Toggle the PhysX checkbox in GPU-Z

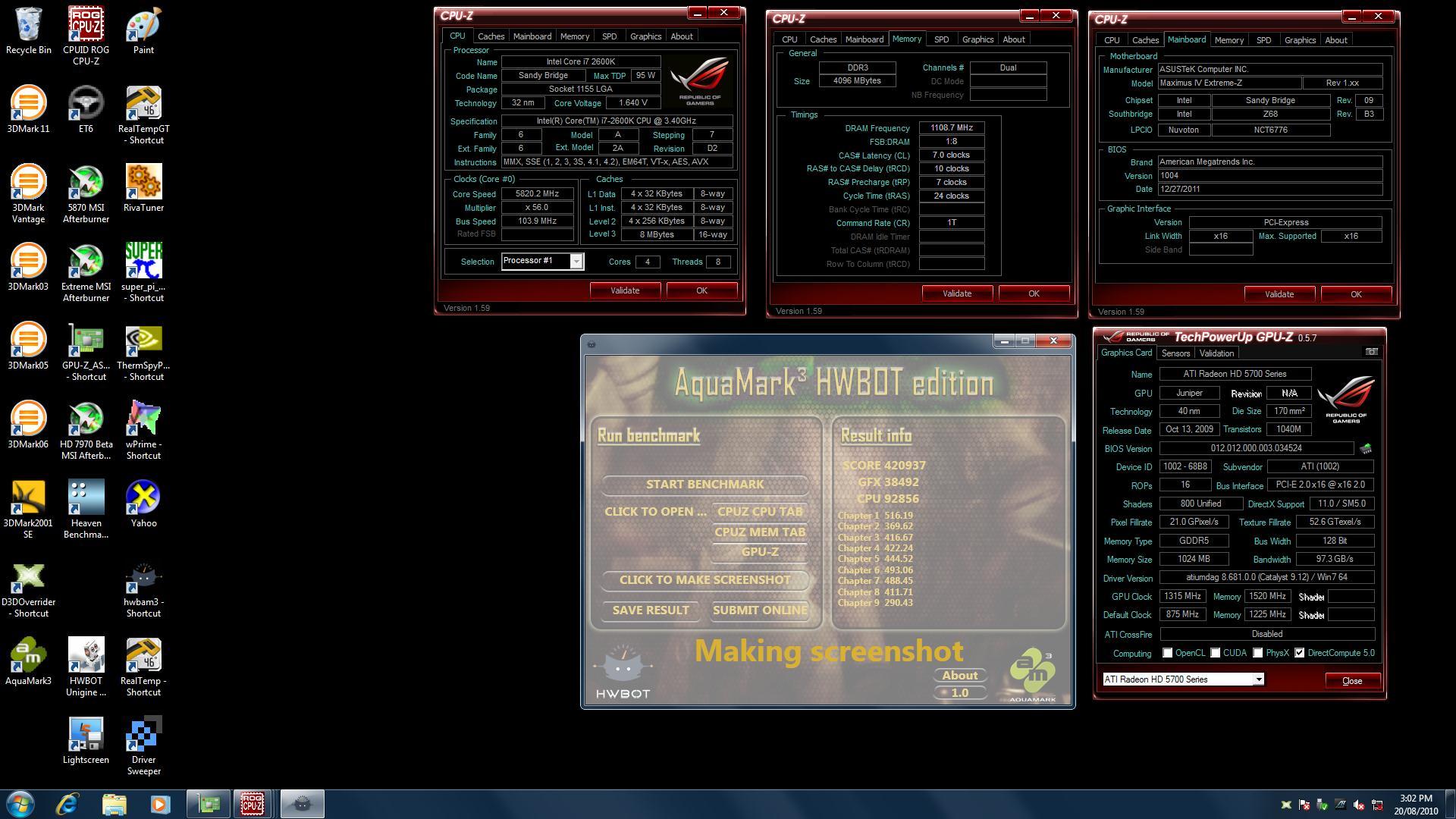1258,653
